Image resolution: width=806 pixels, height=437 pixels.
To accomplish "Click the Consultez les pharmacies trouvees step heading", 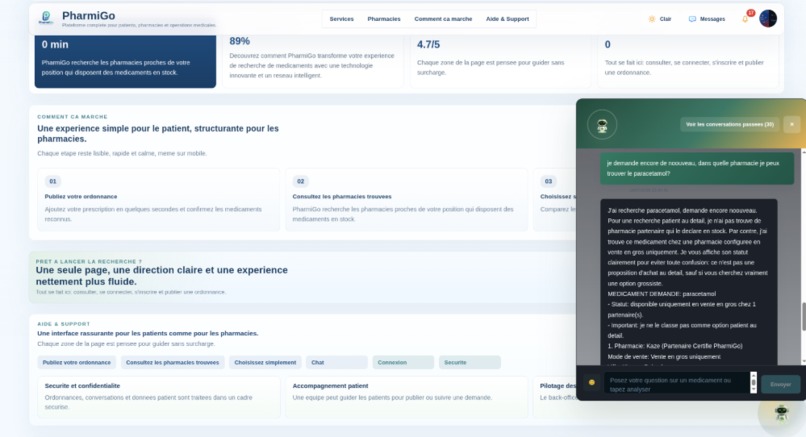I will (x=342, y=196).
